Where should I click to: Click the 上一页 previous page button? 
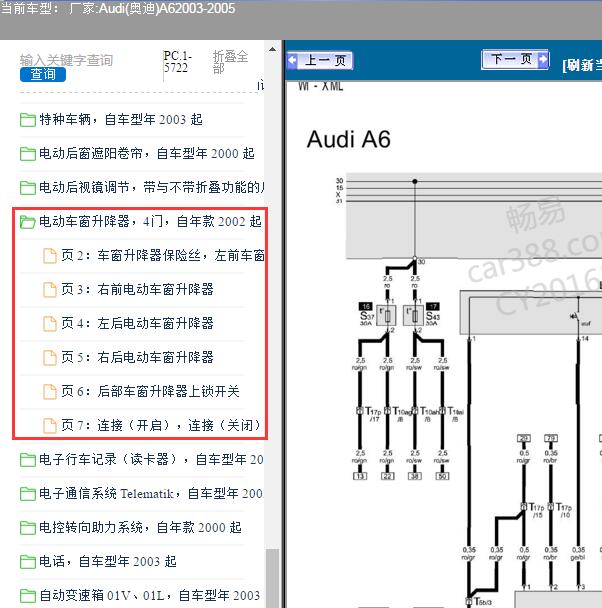320,60
